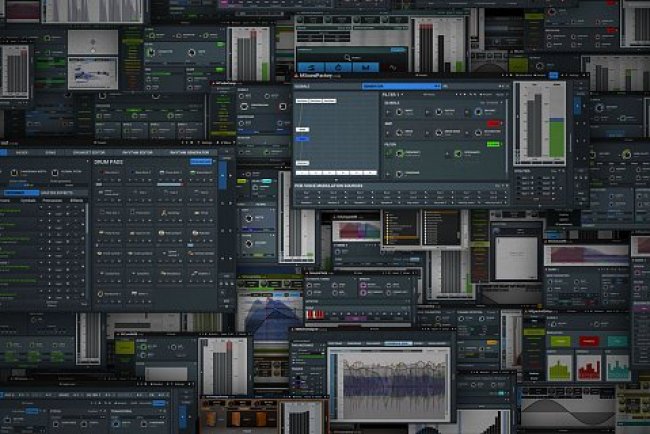Click the red button above red histogram
The image size is (650, 434).
(x=589, y=341)
